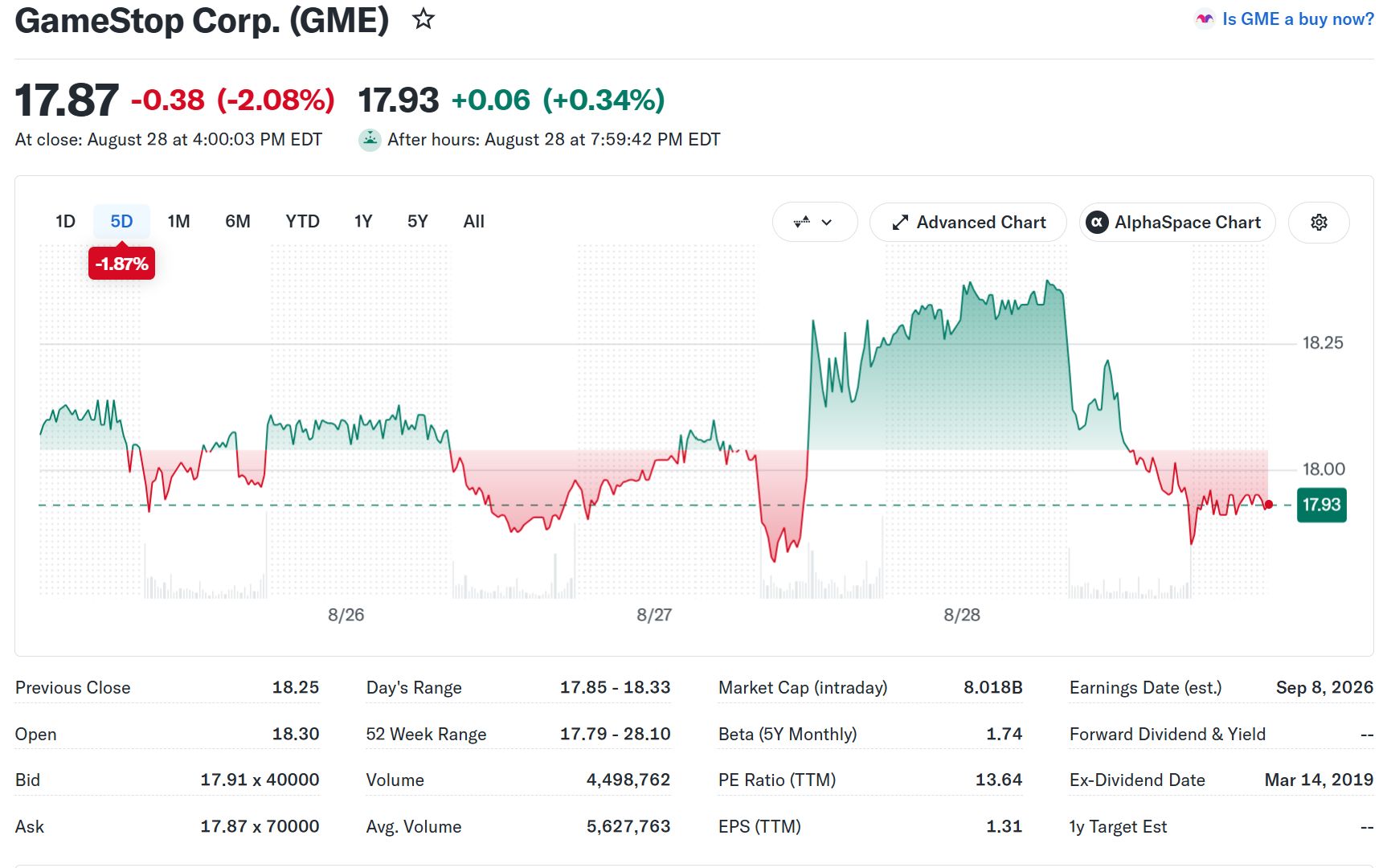Click the Bid value 17.91 x 40000
Screen dimensions: 1387x868
click(x=260, y=780)
